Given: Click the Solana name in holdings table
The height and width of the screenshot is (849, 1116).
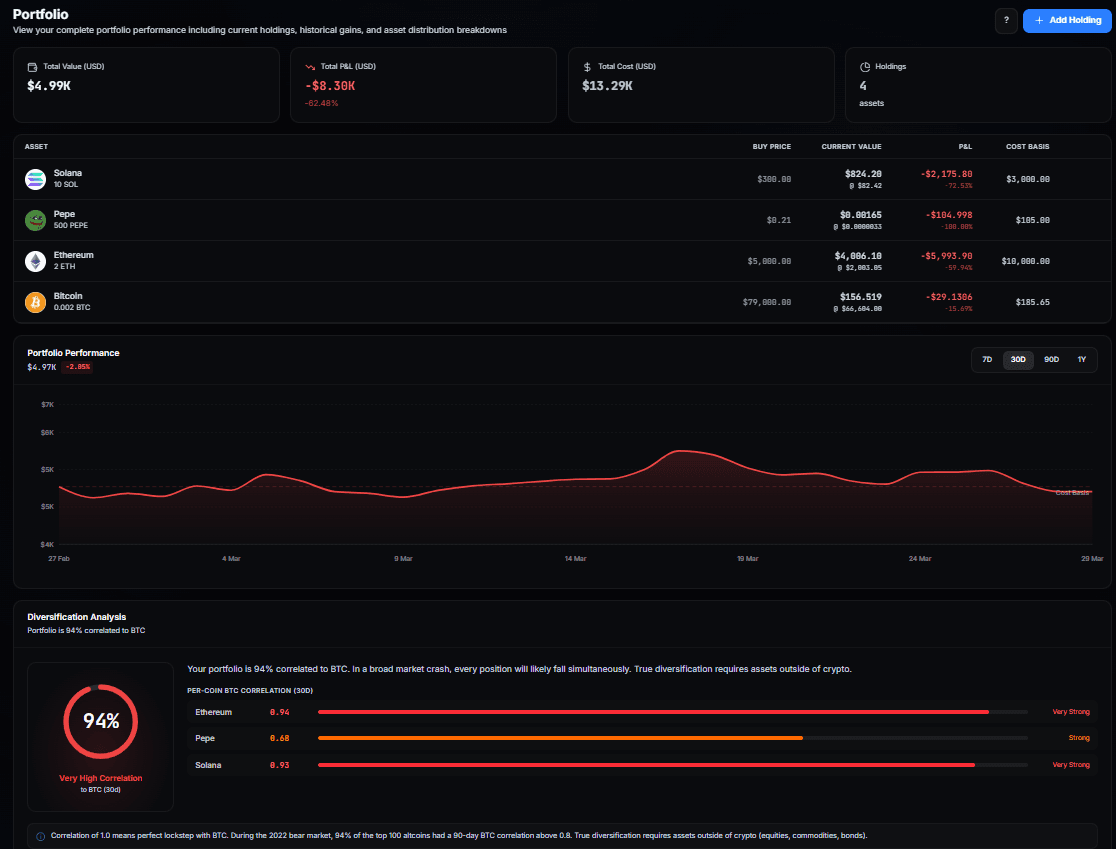Looking at the screenshot, I should coord(68,173).
